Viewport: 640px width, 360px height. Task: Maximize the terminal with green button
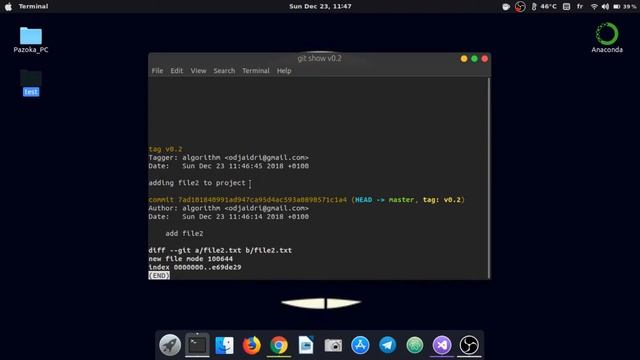pyautogui.click(x=474, y=59)
